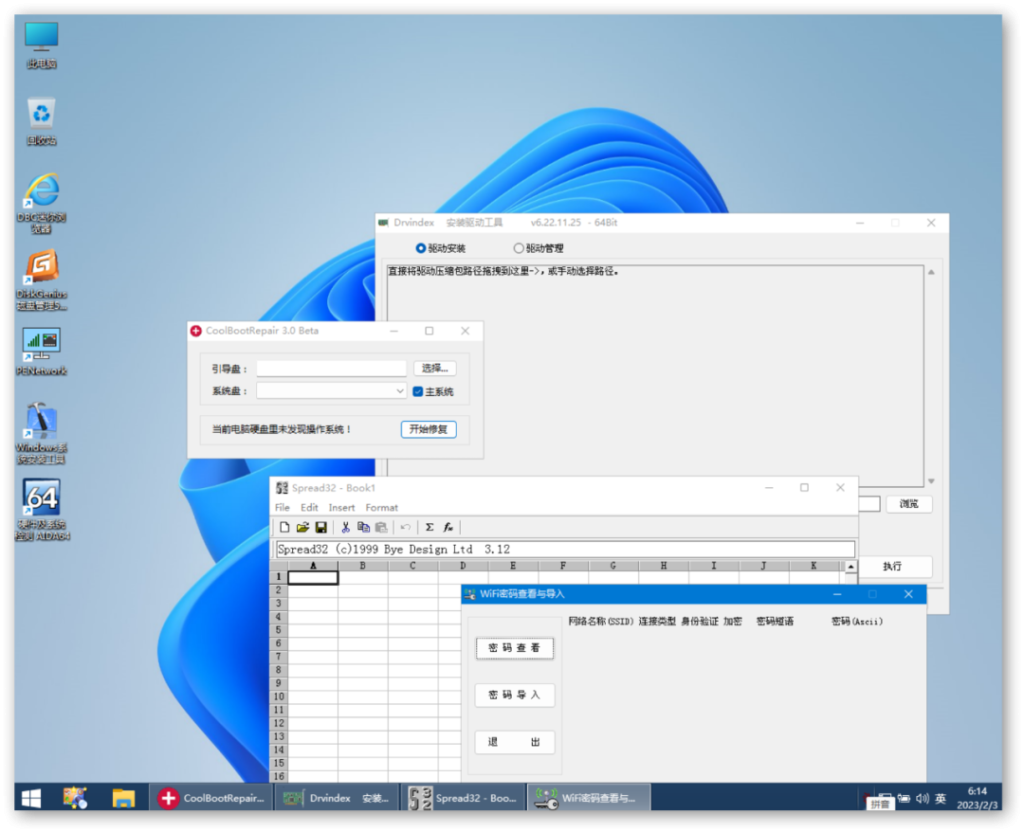The width and height of the screenshot is (1024, 832).
Task: Open the Windows Start button
Action: 31,797
